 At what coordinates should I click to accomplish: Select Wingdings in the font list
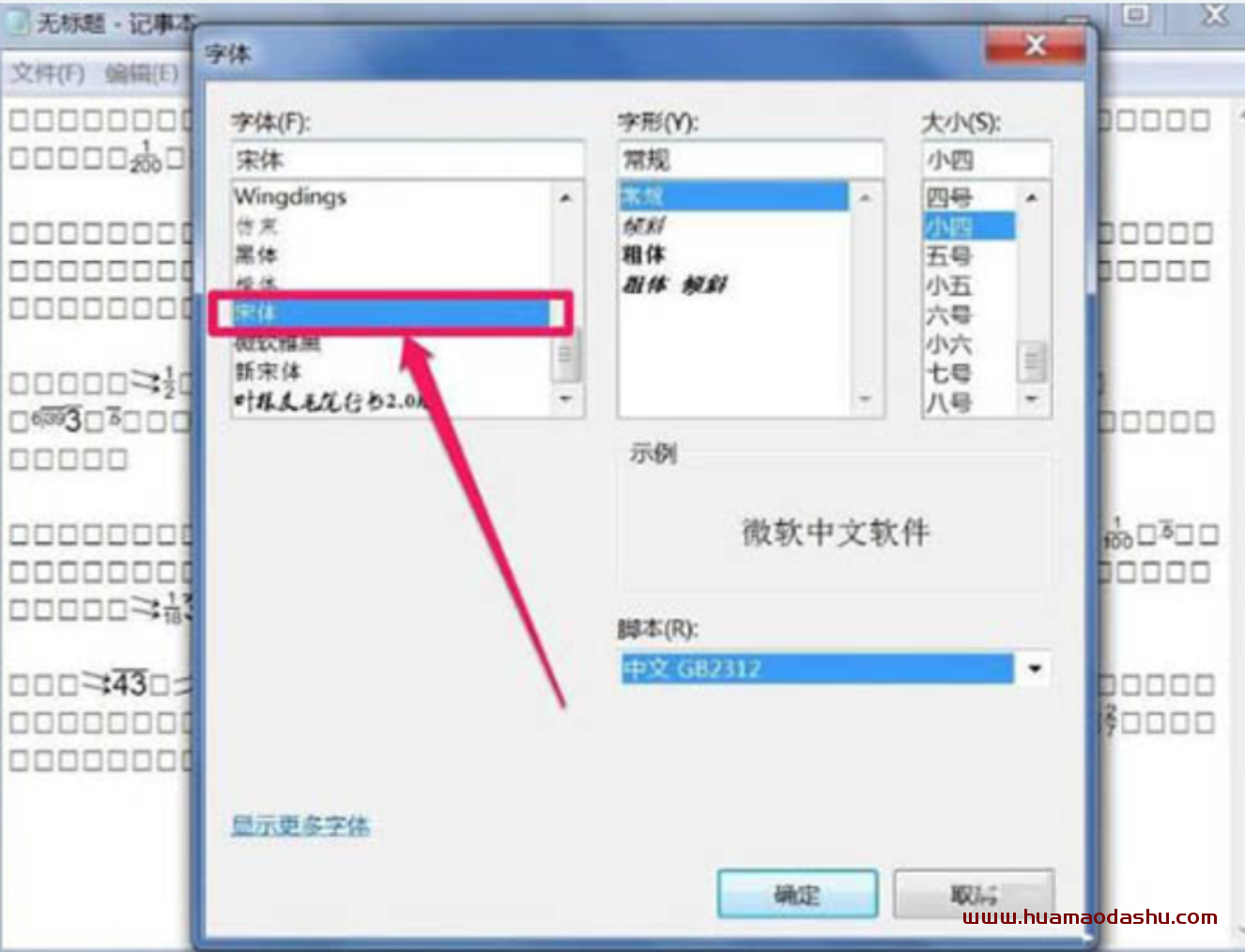290,197
